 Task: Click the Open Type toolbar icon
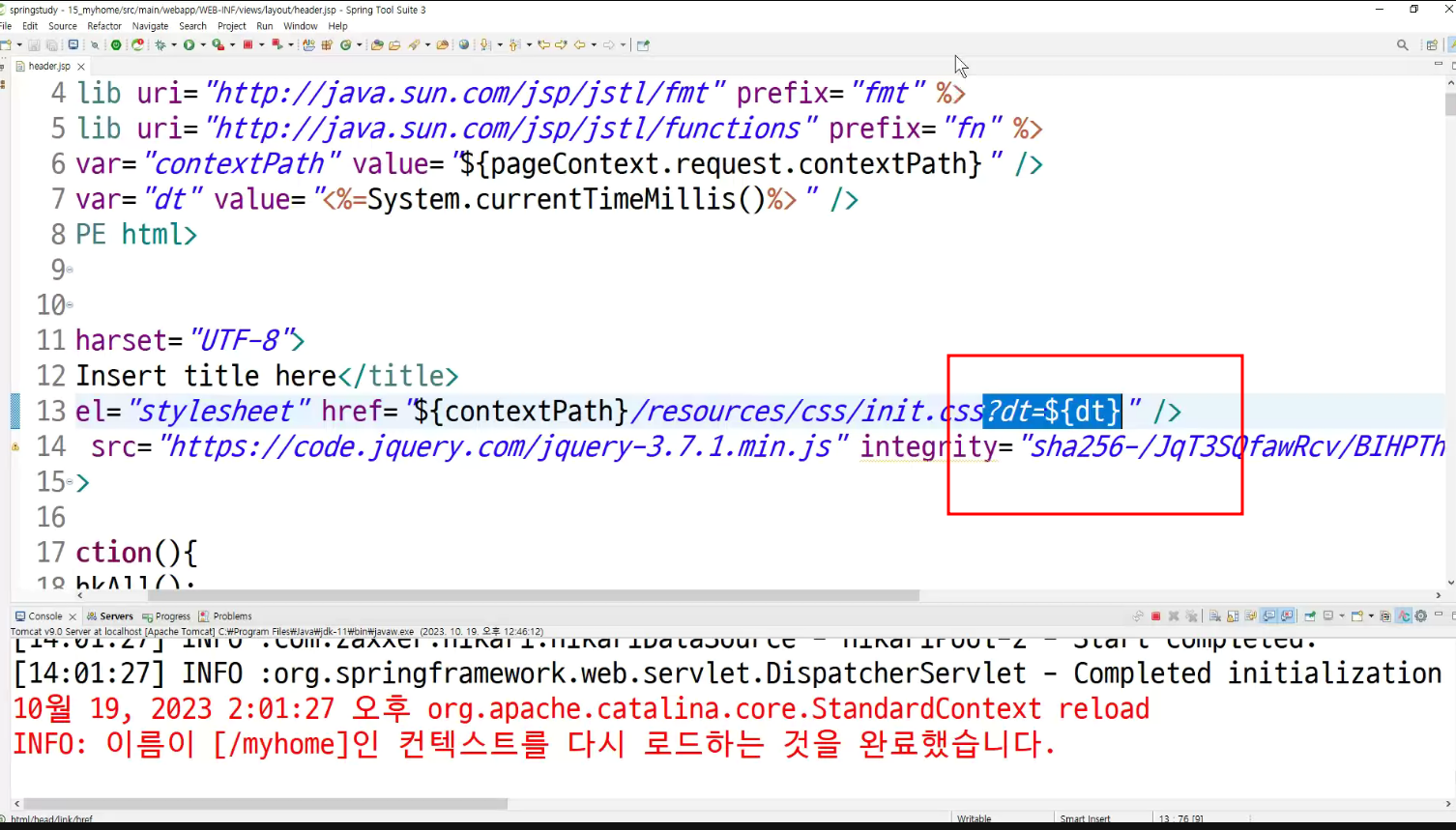tap(376, 44)
